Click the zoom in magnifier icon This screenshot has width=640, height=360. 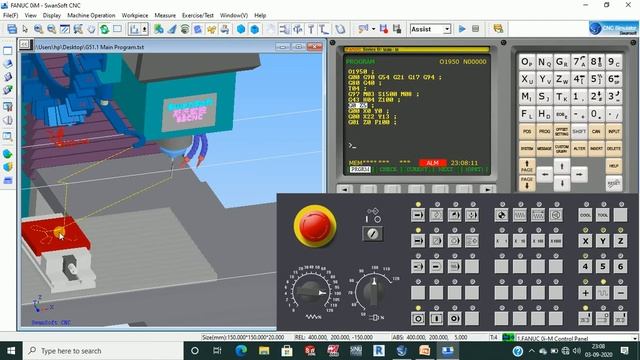tap(38, 29)
